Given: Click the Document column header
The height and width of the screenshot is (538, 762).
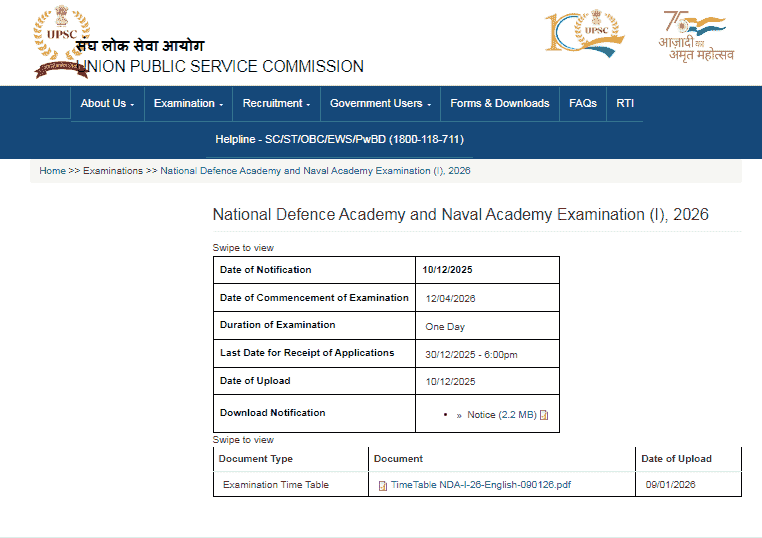Looking at the screenshot, I should 398,459.
